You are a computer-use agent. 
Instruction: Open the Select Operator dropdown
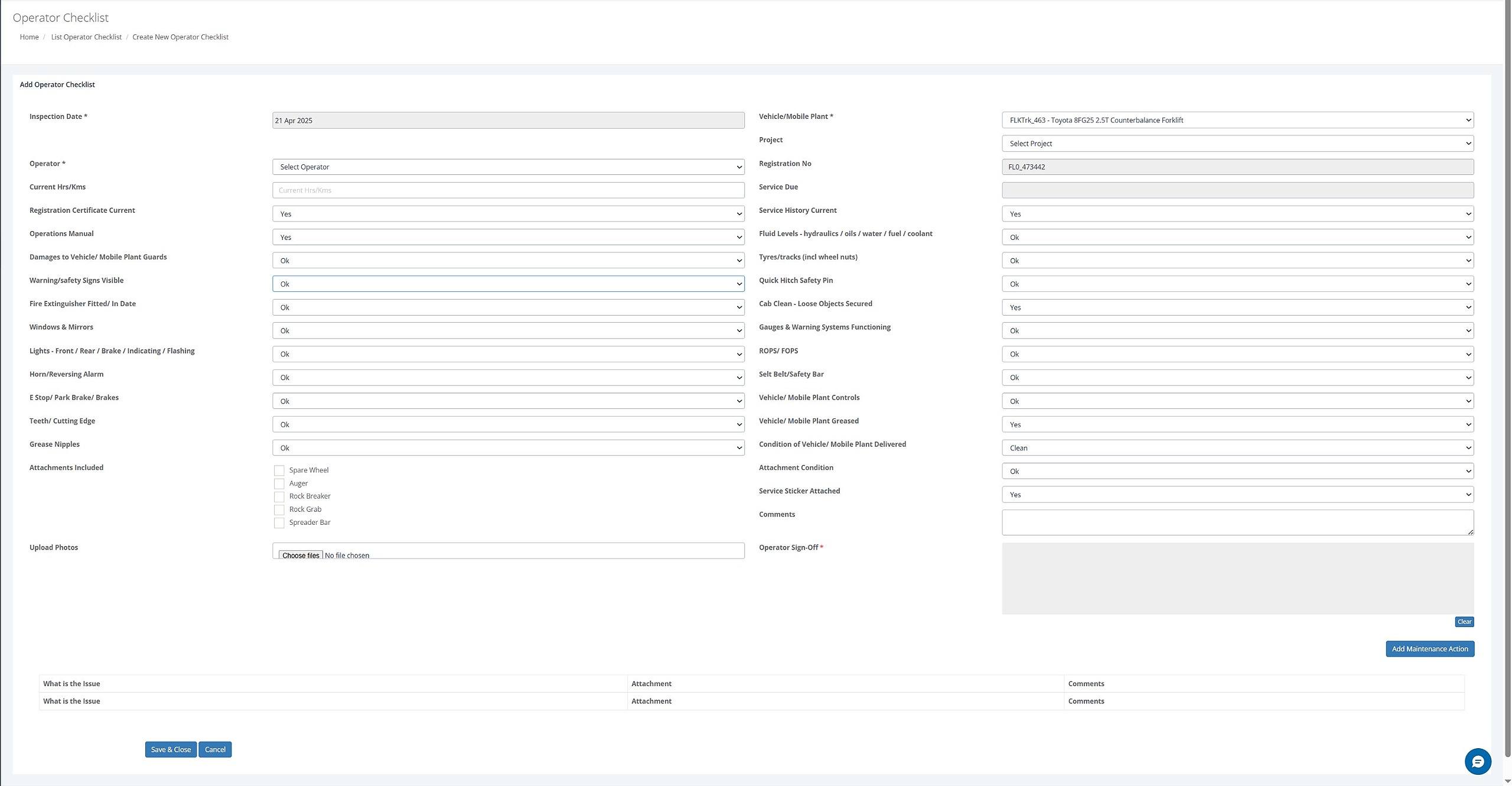point(508,167)
